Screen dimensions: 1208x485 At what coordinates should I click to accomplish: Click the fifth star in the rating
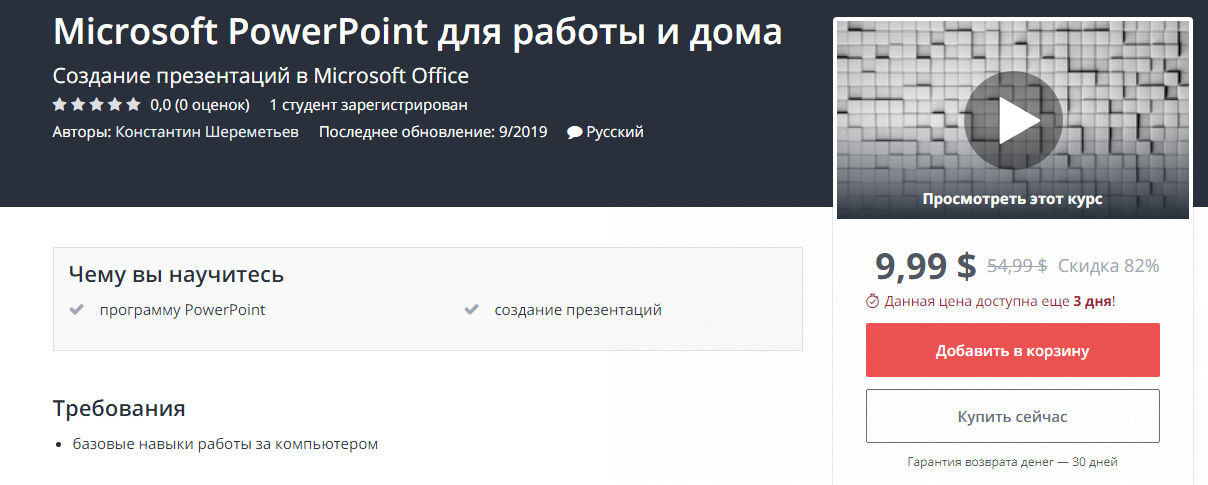tap(134, 104)
